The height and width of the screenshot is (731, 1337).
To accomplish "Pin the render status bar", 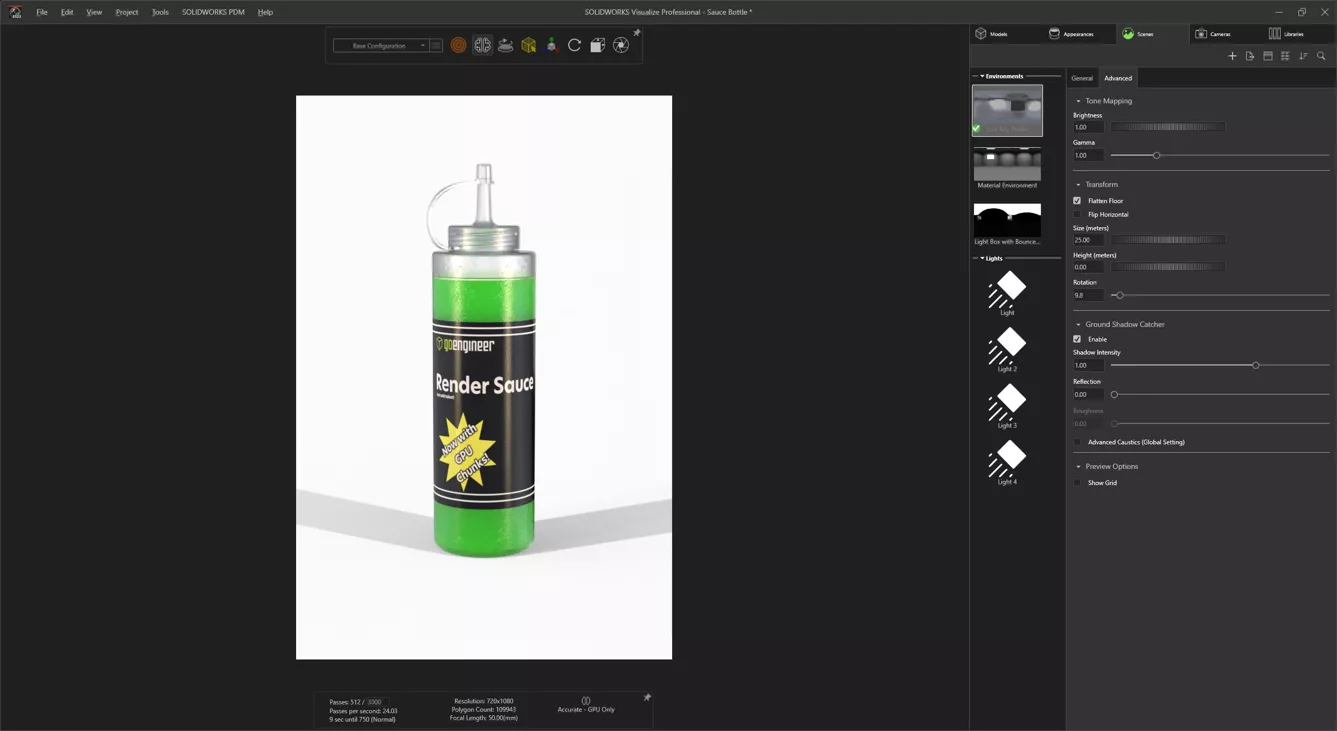I will pos(647,697).
